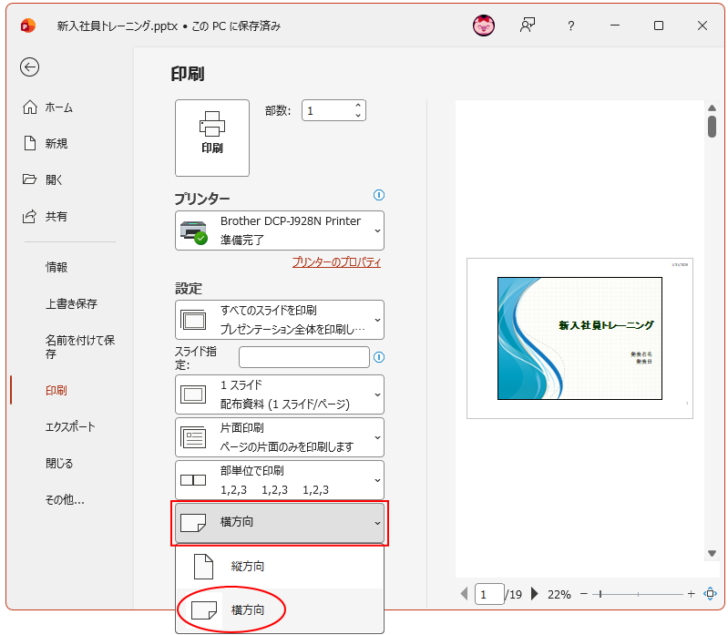Open the 1 スライド layout dropdown
The image size is (728, 635).
pyautogui.click(x=280, y=395)
